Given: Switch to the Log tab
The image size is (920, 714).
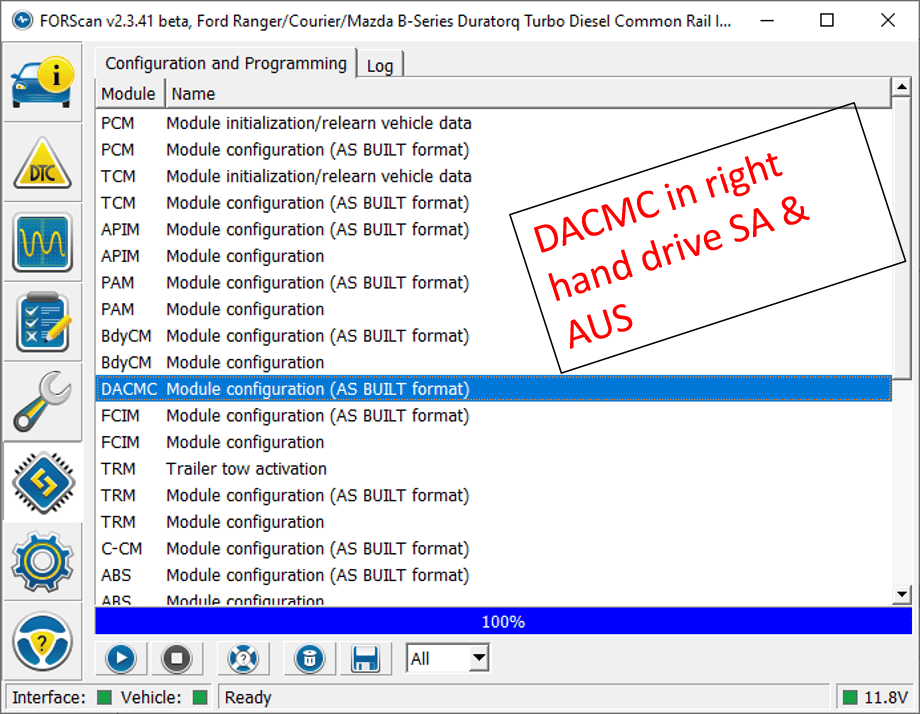Looking at the screenshot, I should (380, 66).
